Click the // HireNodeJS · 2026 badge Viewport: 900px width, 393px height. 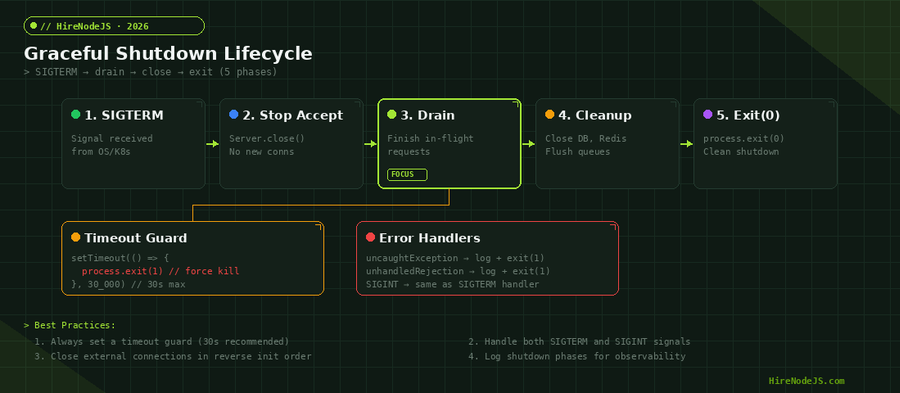point(114,26)
